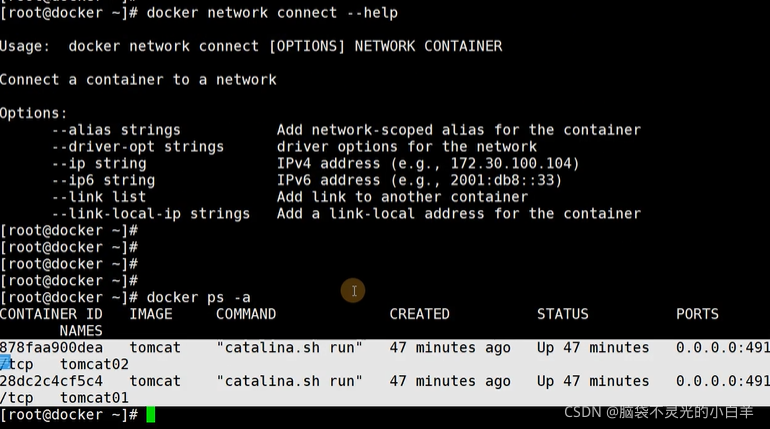The image size is (770, 429).
Task: Click 'driver options for the network' description
Action: coord(407,147)
